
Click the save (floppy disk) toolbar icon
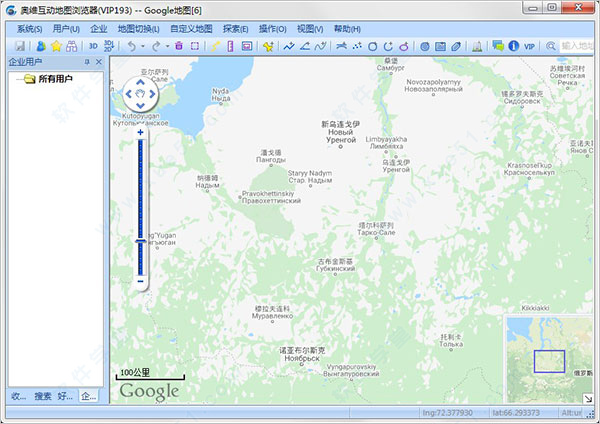click(20, 46)
